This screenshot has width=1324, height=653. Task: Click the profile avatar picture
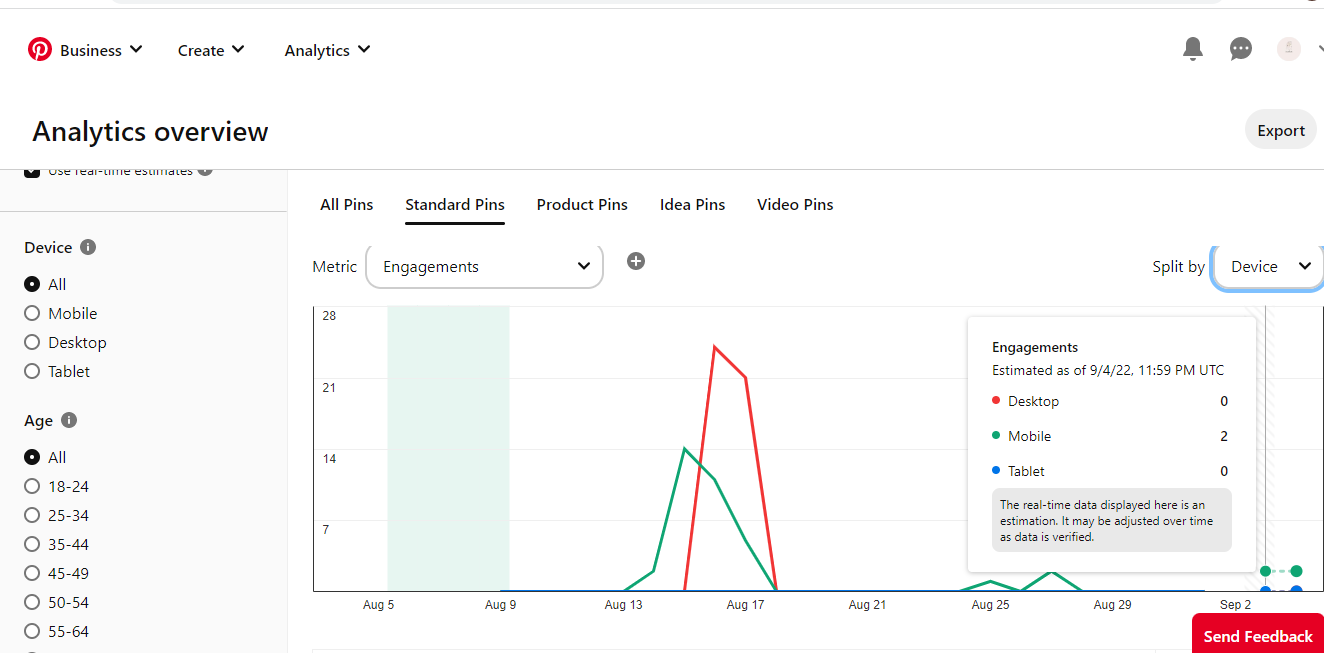point(1288,49)
